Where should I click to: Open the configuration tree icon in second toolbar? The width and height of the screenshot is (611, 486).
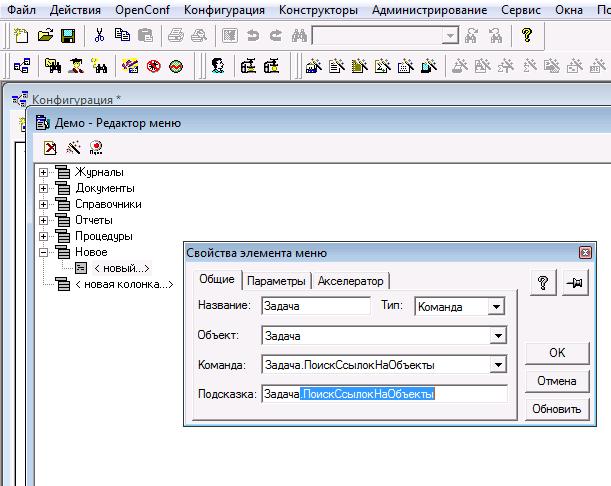pos(22,66)
